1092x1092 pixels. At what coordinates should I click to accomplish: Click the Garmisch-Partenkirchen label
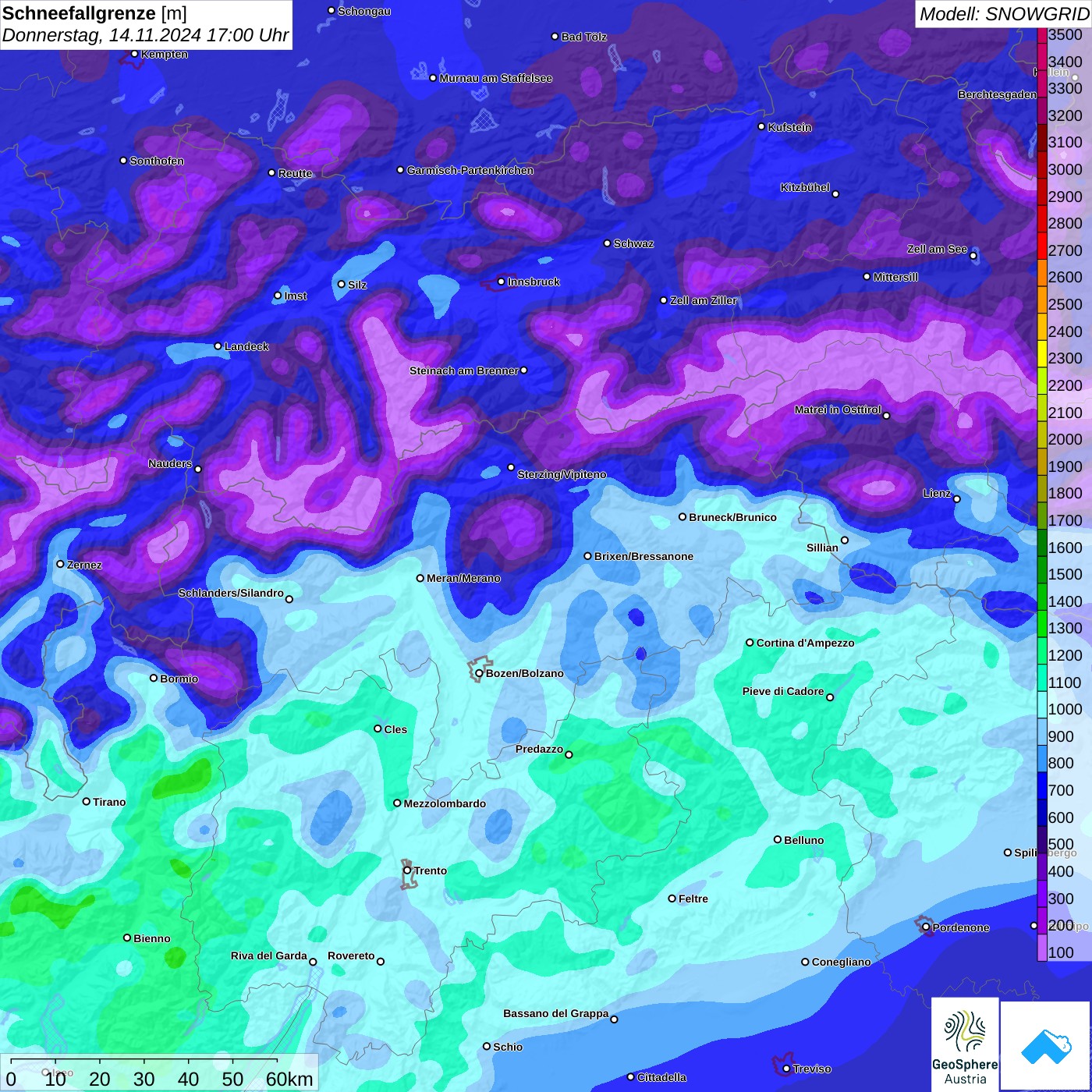coord(470,170)
